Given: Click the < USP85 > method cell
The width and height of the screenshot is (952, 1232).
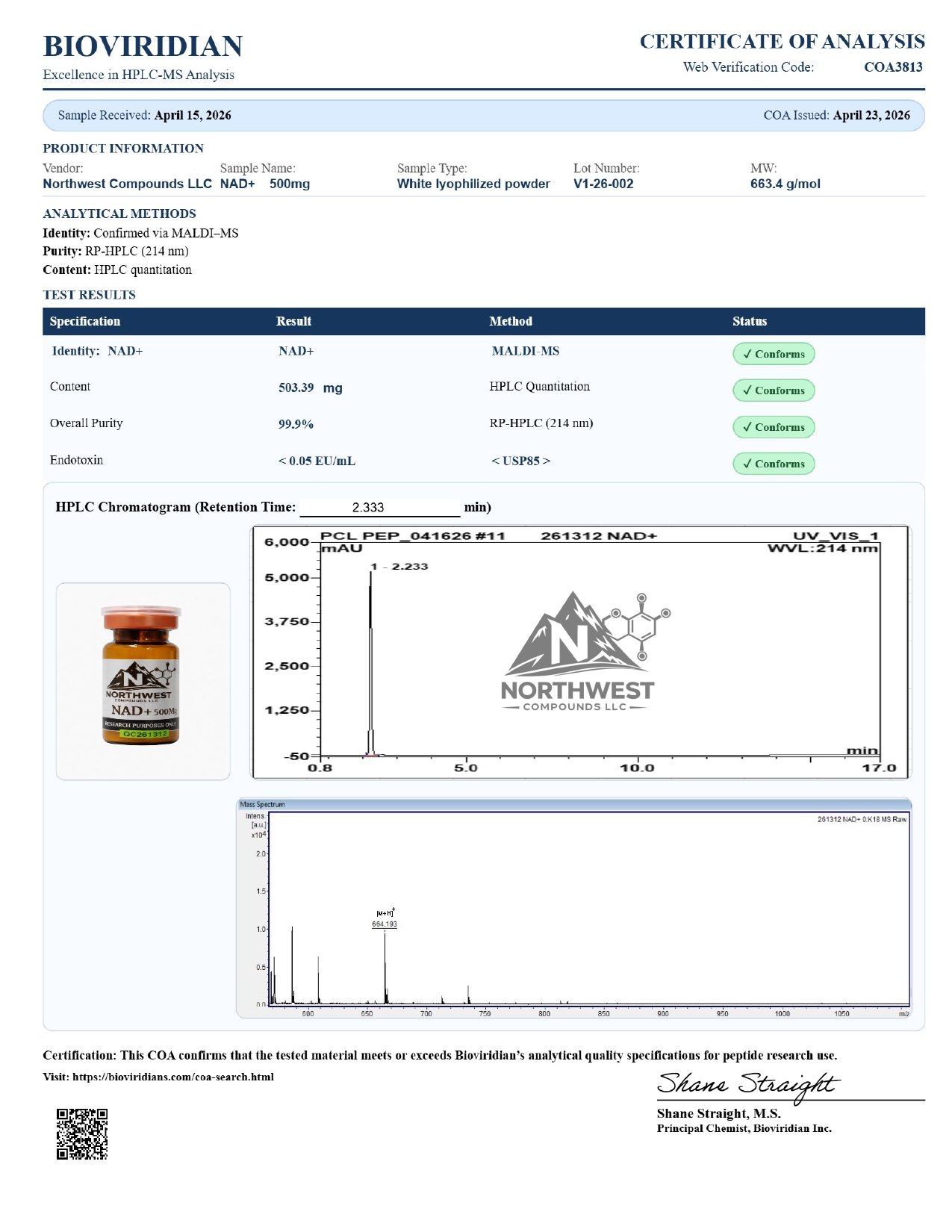Looking at the screenshot, I should coord(521,461).
